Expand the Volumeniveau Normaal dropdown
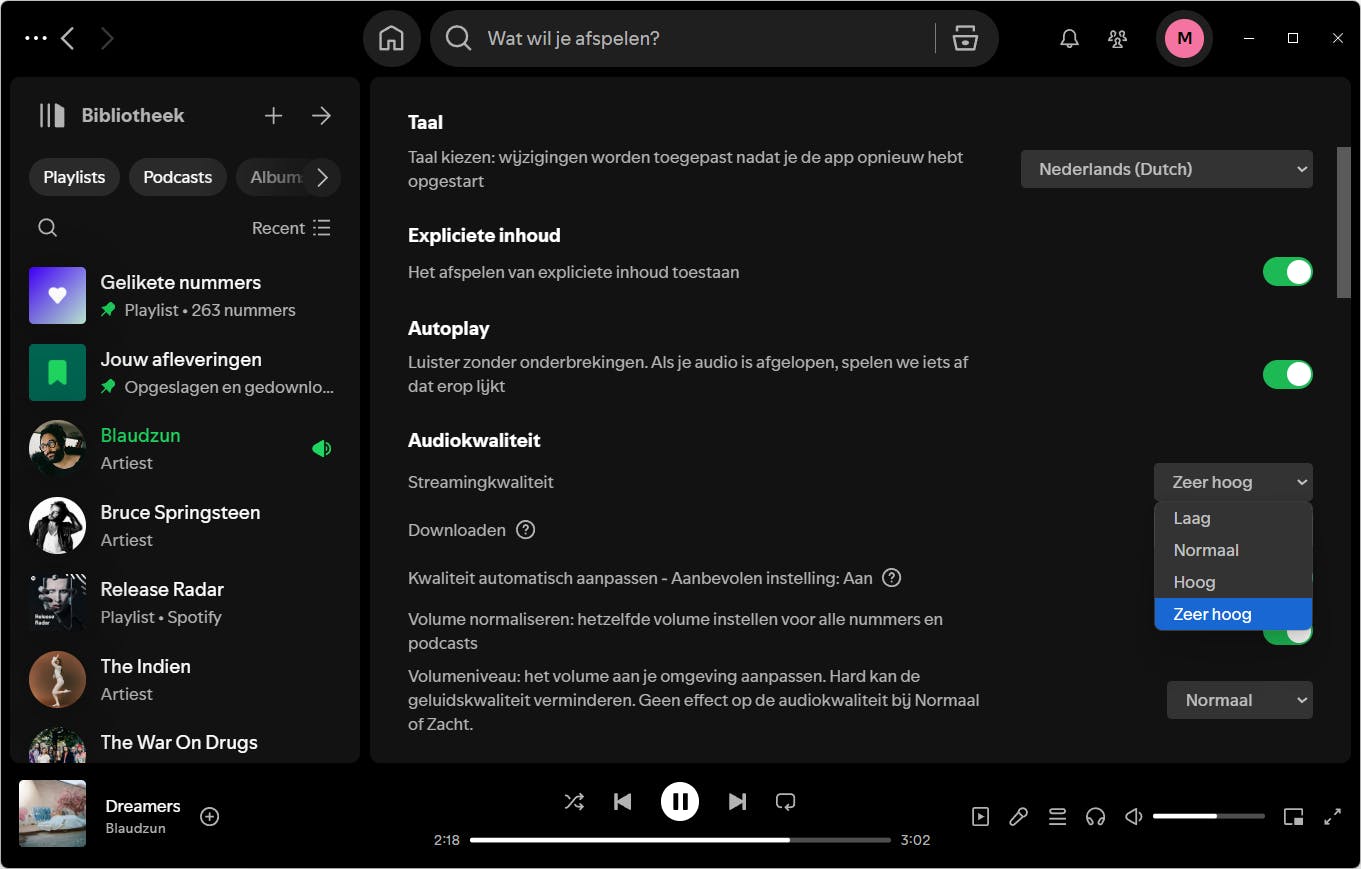Viewport: 1361px width, 869px height. [1239, 700]
